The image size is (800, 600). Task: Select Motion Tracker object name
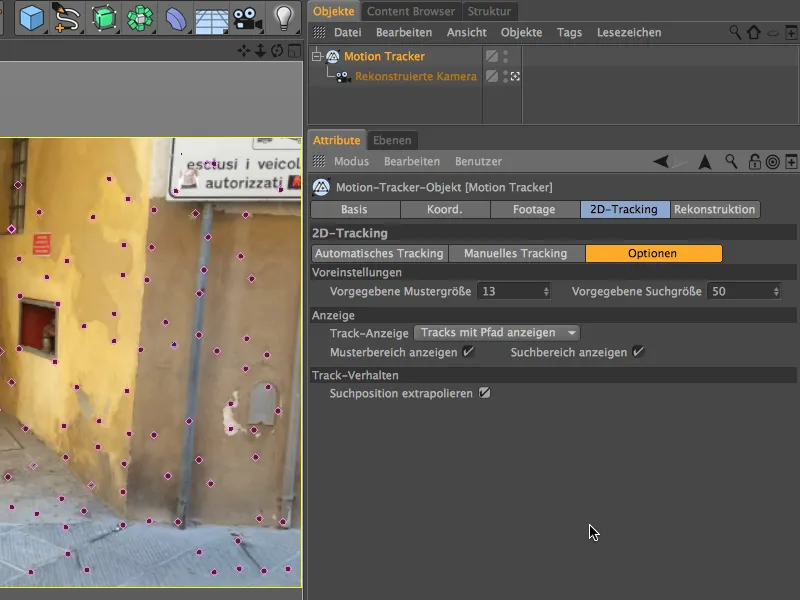point(384,56)
